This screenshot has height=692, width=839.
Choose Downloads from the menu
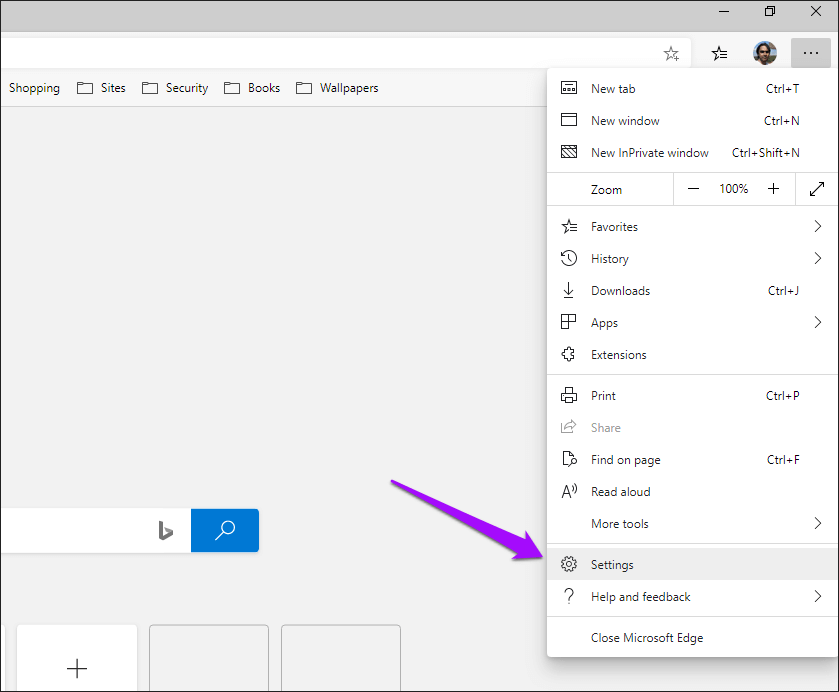point(620,291)
